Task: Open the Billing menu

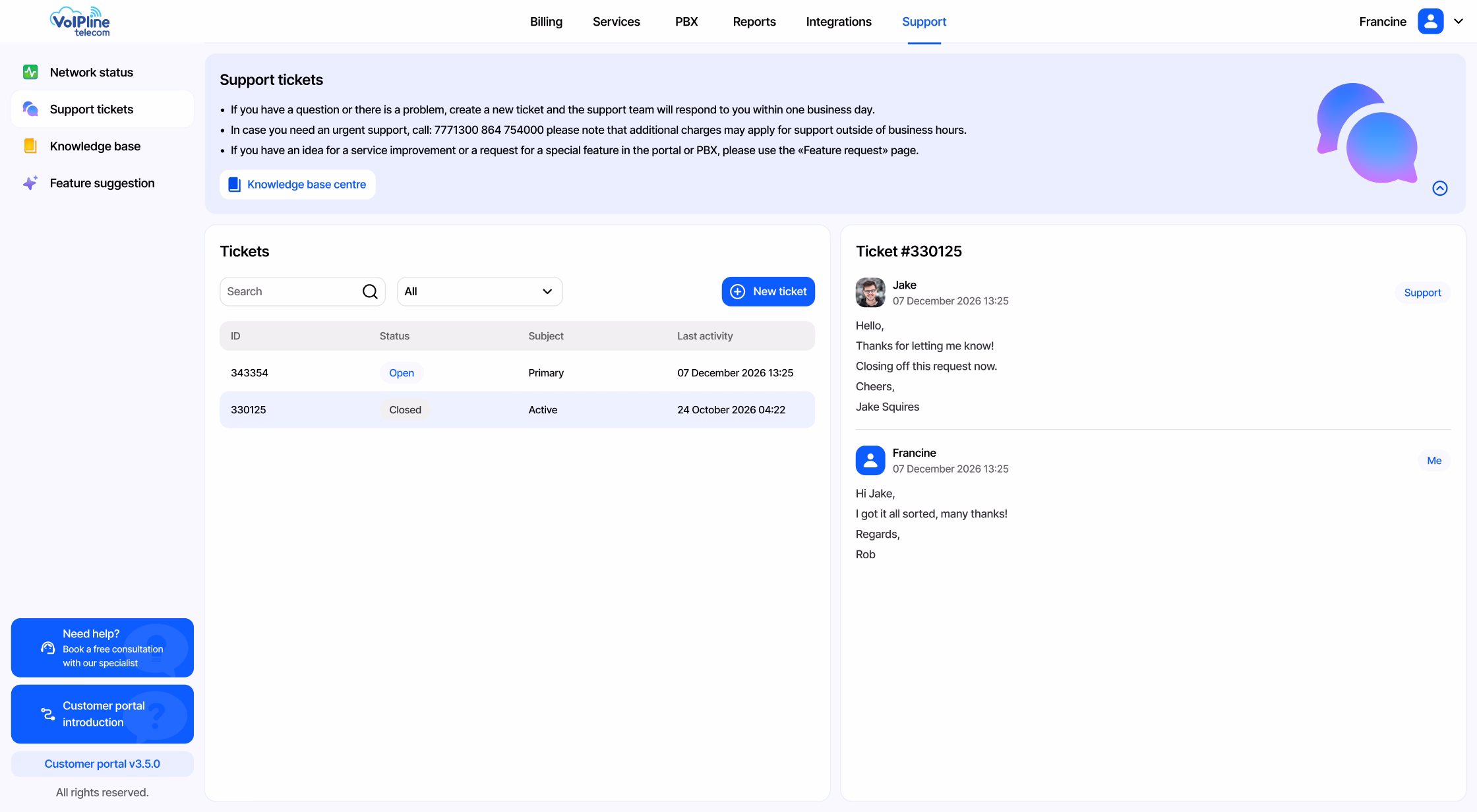Action: 546,22
